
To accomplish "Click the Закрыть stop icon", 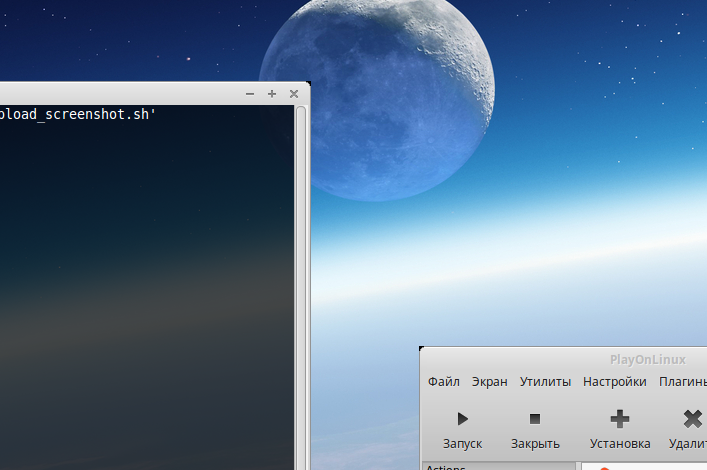I will [x=535, y=419].
